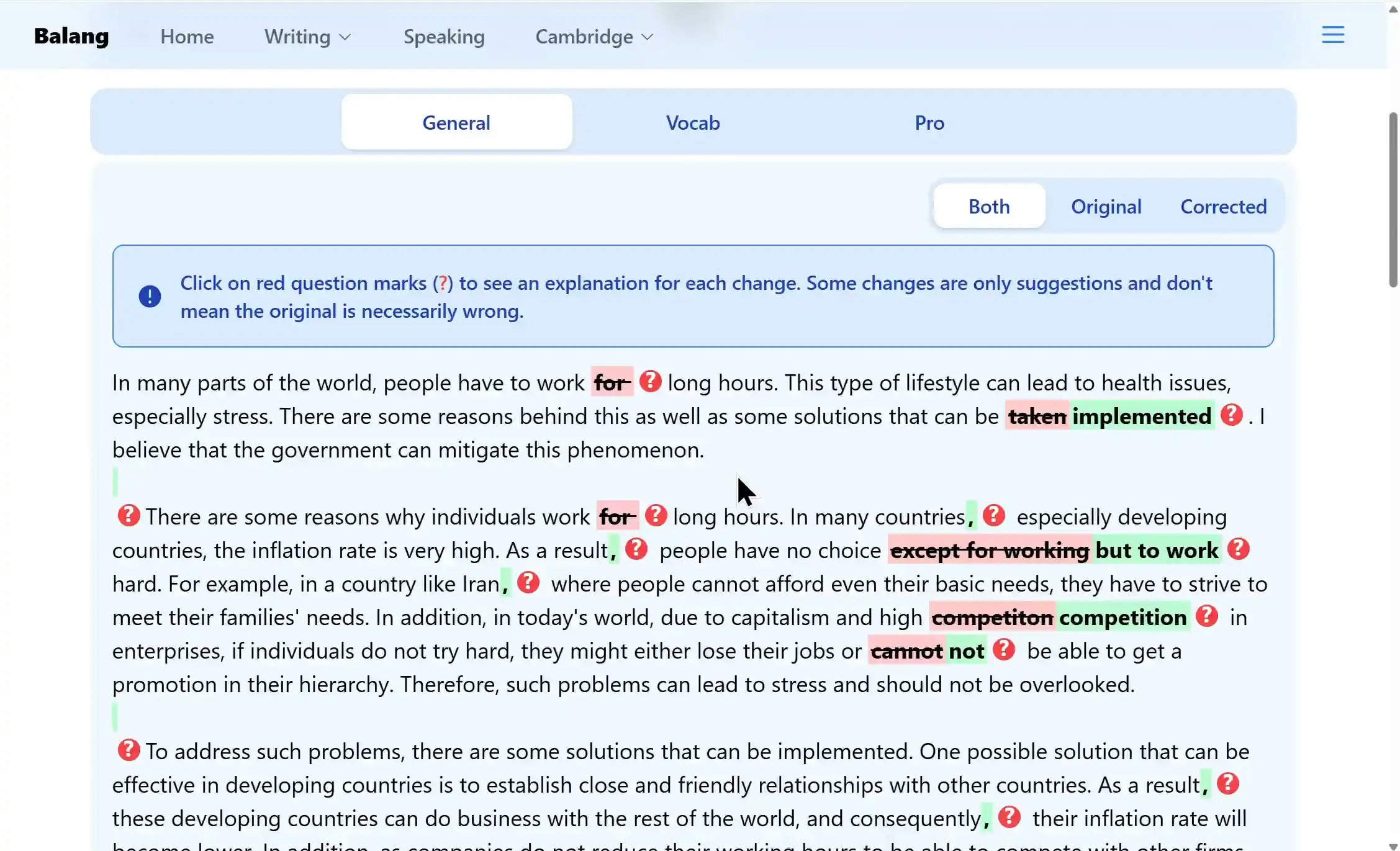
Task: Expand the Writing dropdown menu
Action: tap(307, 37)
